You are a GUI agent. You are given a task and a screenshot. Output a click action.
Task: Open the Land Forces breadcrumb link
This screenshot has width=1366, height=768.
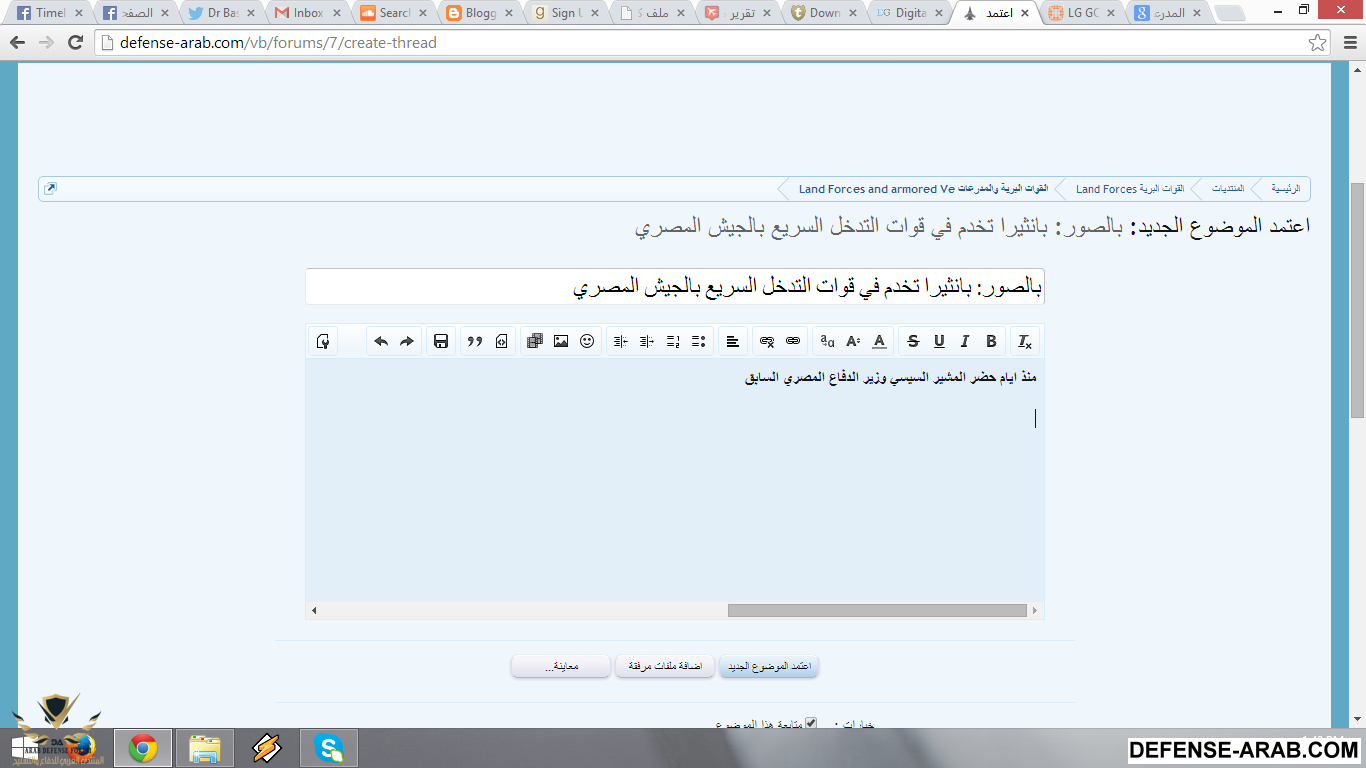[x=1106, y=189]
